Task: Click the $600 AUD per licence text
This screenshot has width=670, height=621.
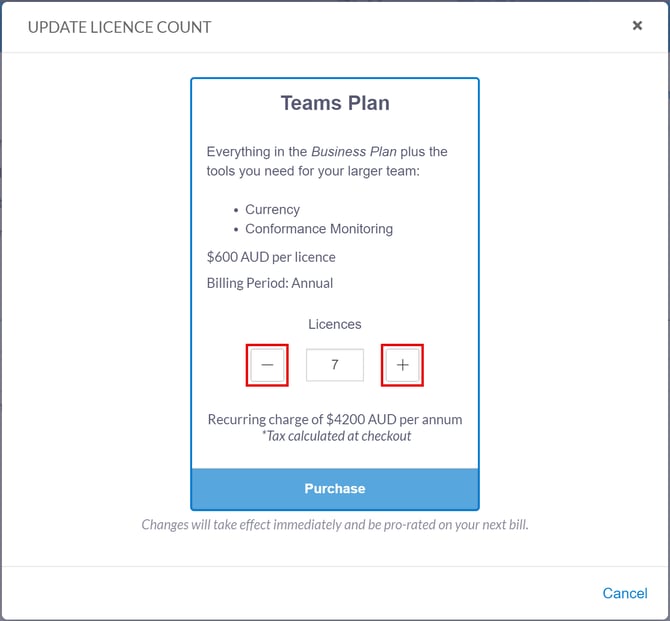Action: 271,257
